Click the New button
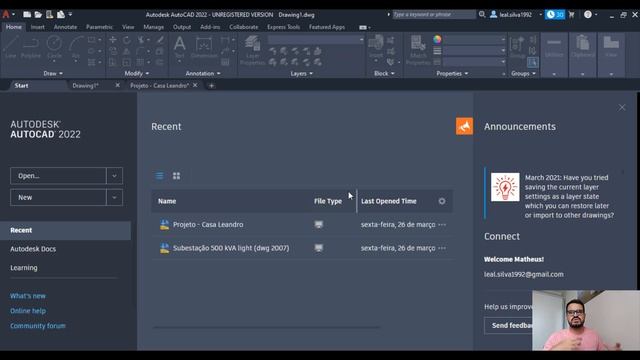Viewport: 640px width, 360px height. (58, 198)
